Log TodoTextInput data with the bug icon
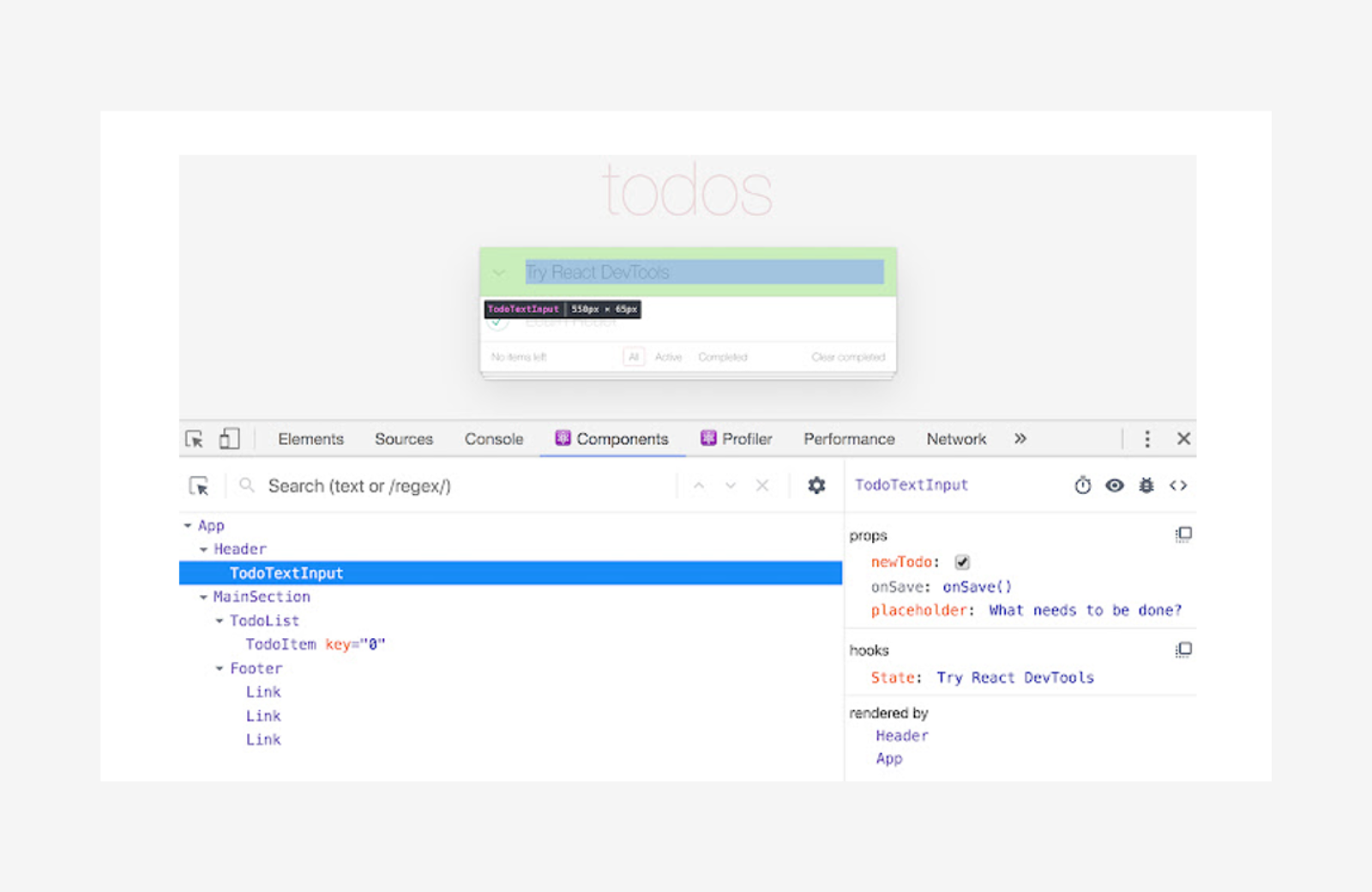 (1146, 485)
